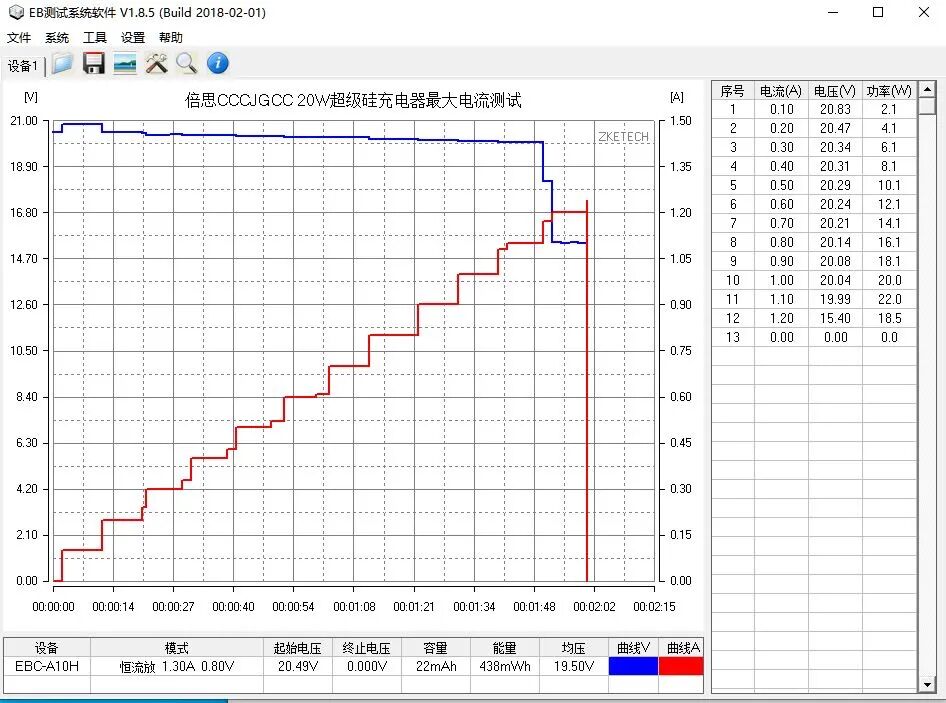Click row number 13 in the table

point(732,337)
